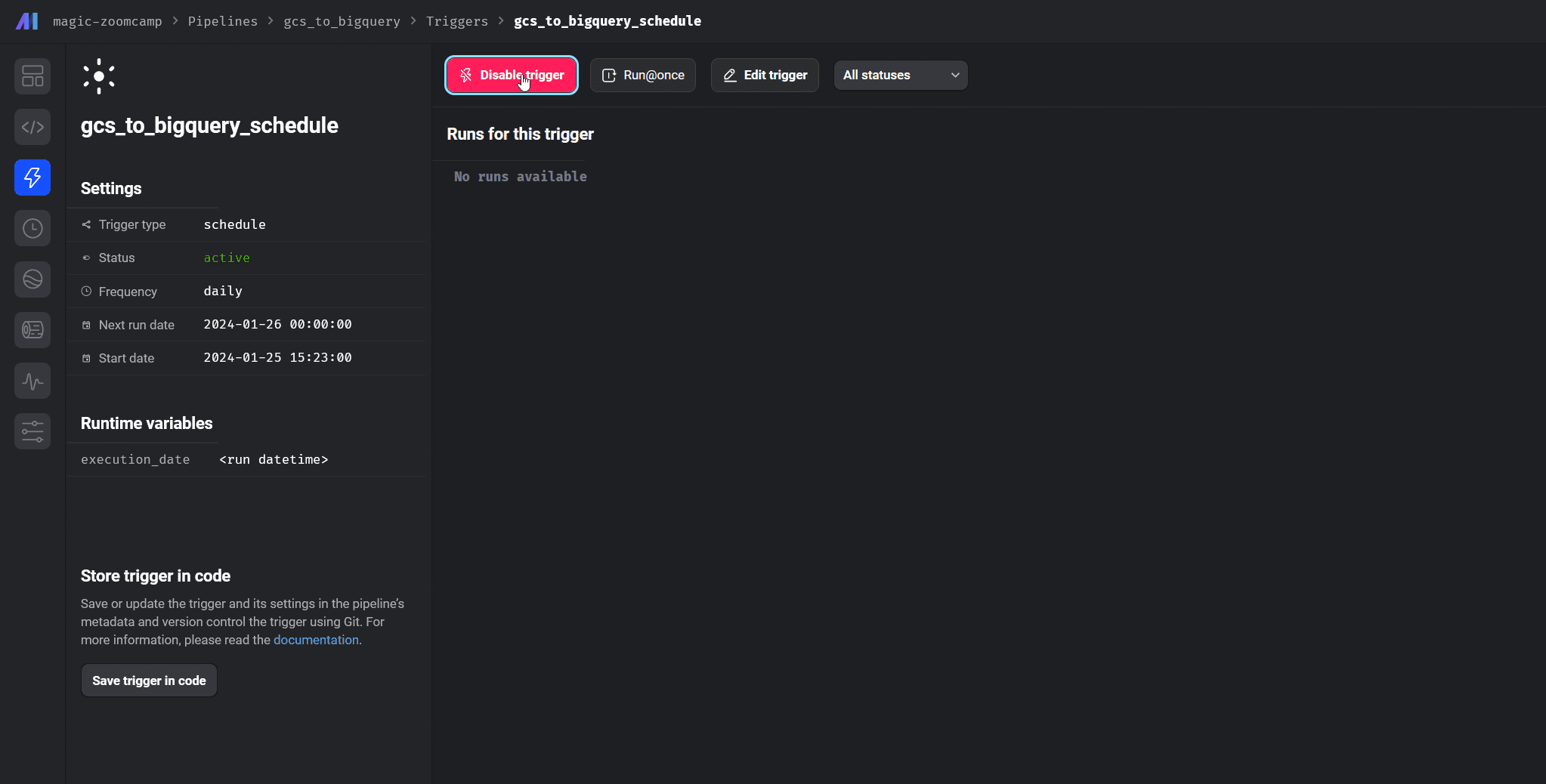Click the Start date calendar icon
The image size is (1546, 784).
(x=86, y=358)
